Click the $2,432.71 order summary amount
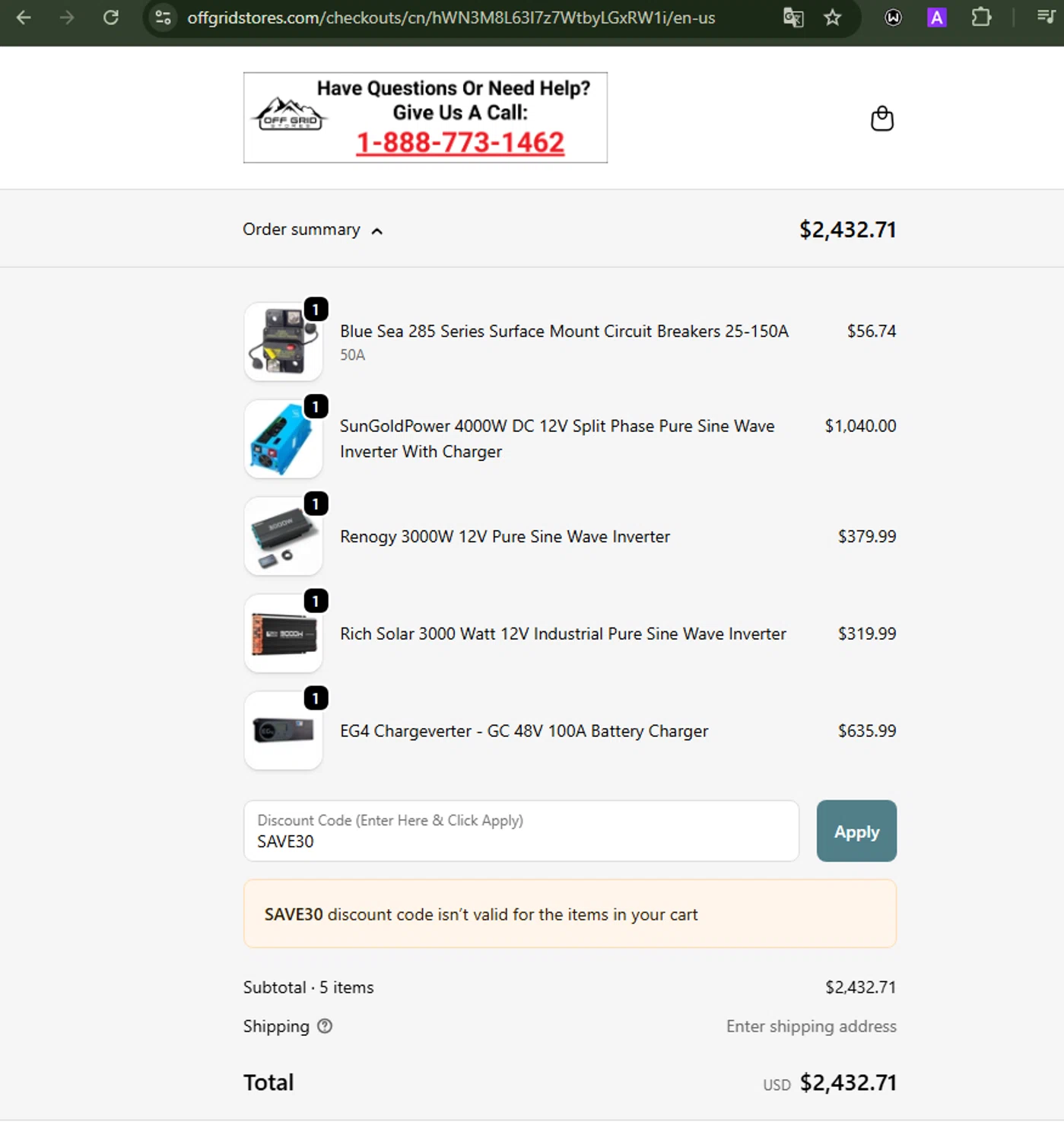 848,230
